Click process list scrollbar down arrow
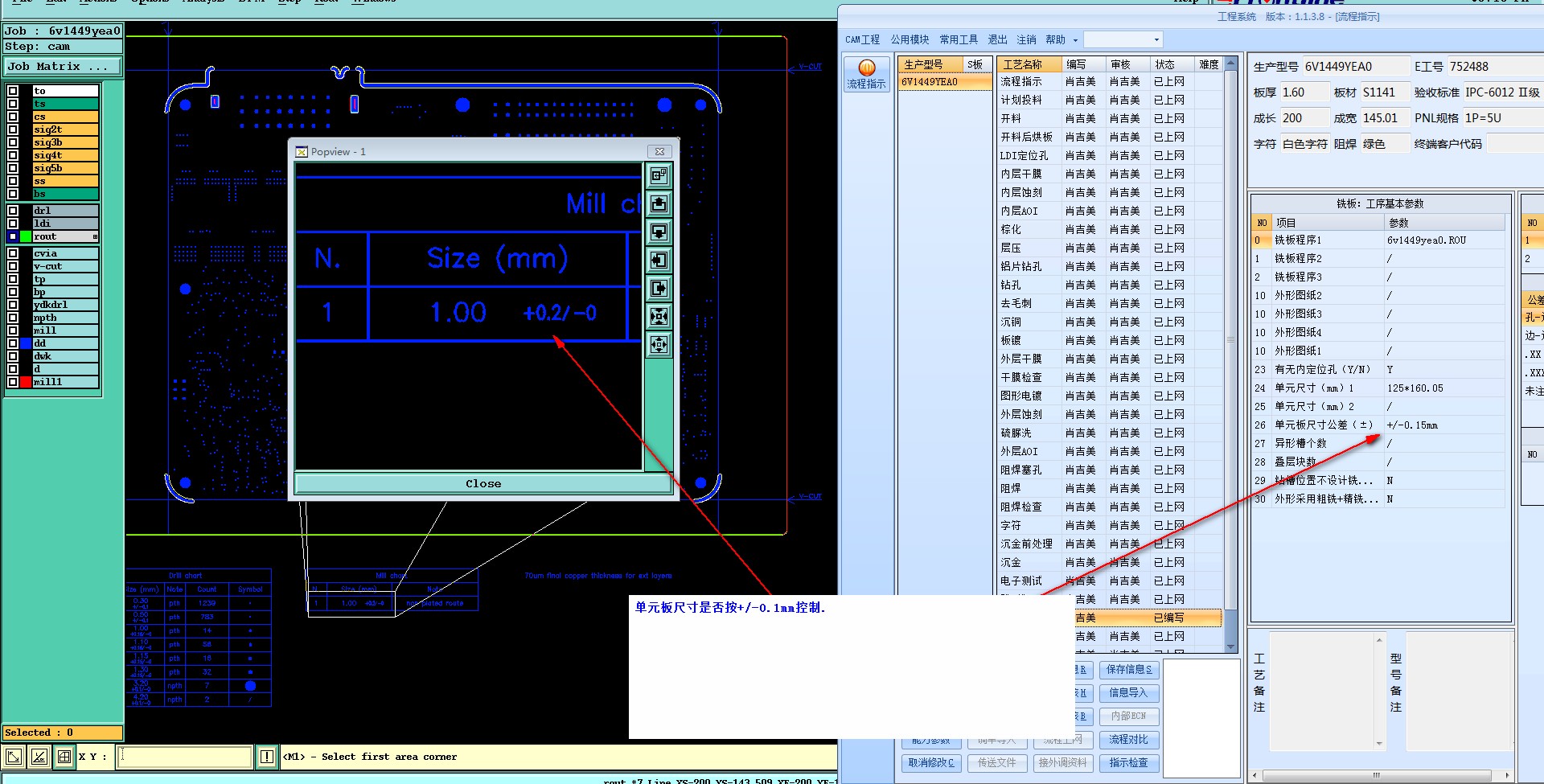1544x784 pixels. [1230, 646]
